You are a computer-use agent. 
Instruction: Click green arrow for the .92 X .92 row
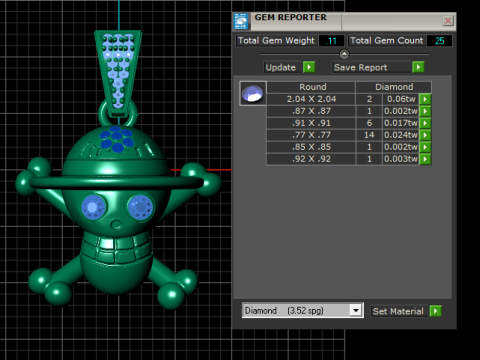tap(425, 159)
